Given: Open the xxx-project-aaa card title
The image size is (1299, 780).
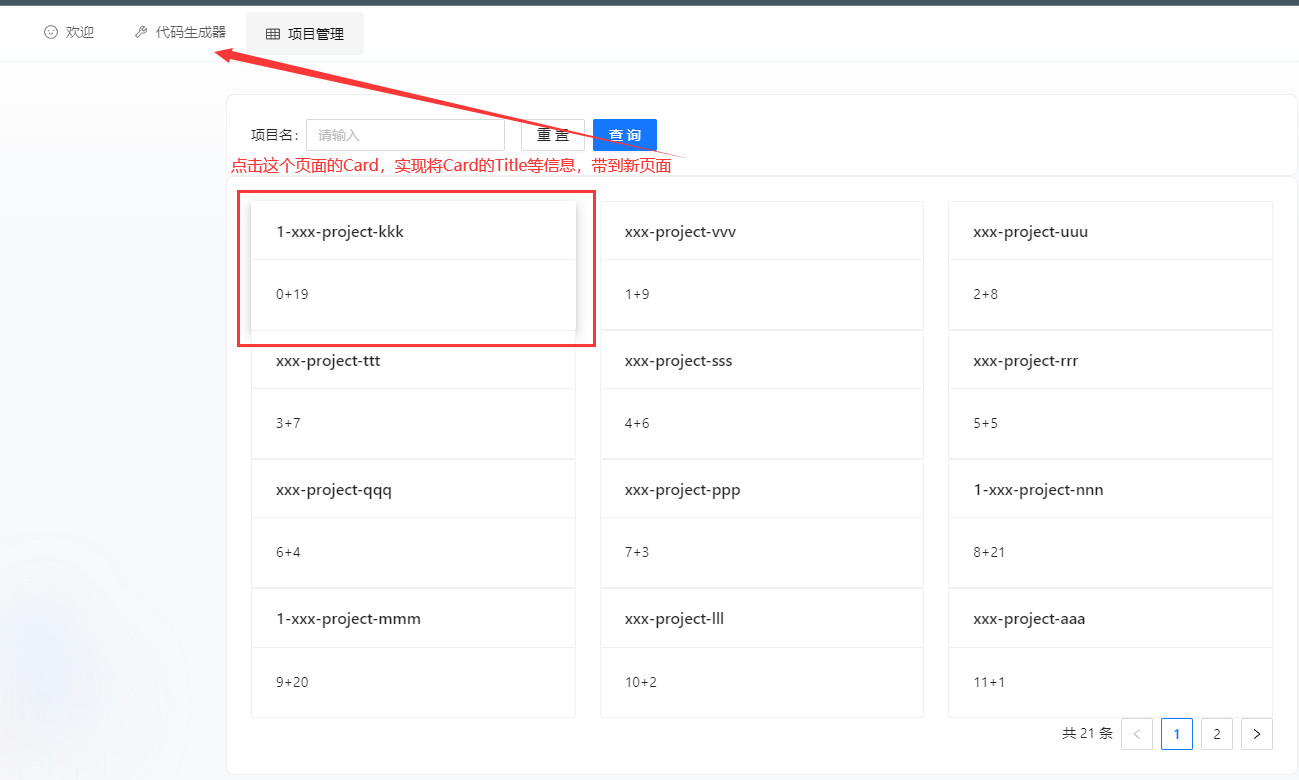Looking at the screenshot, I should click(1029, 619).
